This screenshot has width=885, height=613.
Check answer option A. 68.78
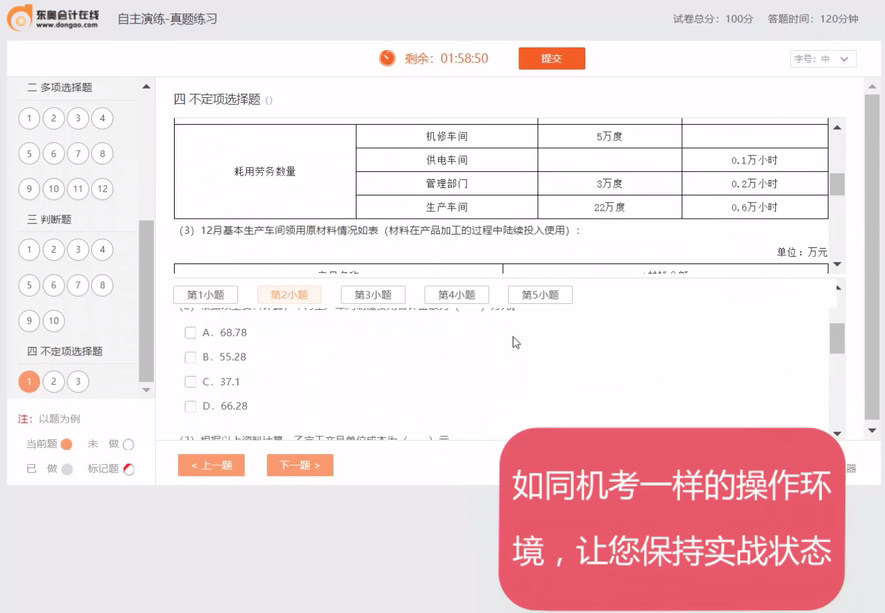pyautogui.click(x=190, y=332)
